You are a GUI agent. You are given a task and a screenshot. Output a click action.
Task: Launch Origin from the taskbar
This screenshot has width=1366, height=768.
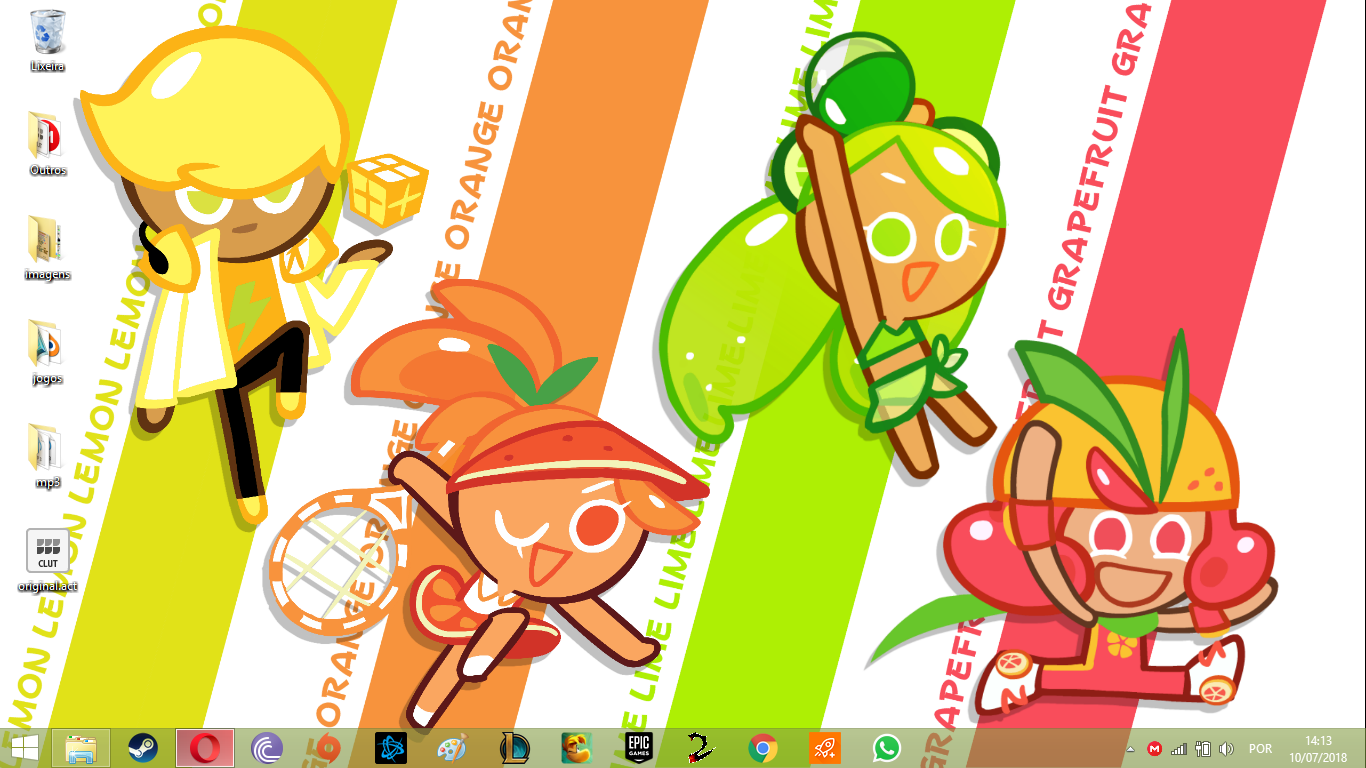(329, 748)
